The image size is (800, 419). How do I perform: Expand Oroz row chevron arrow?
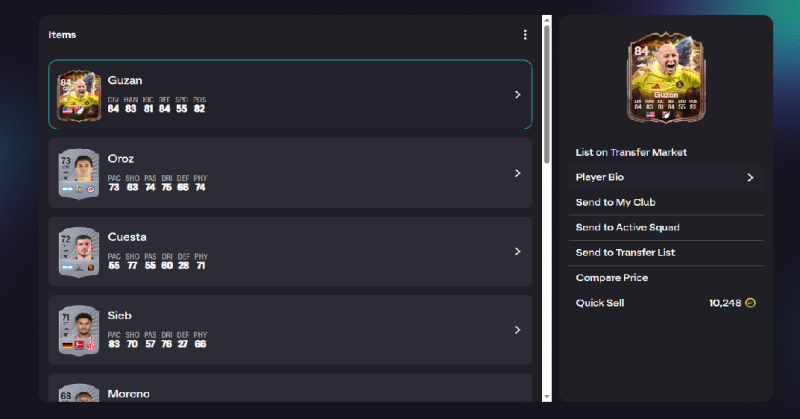click(x=517, y=173)
